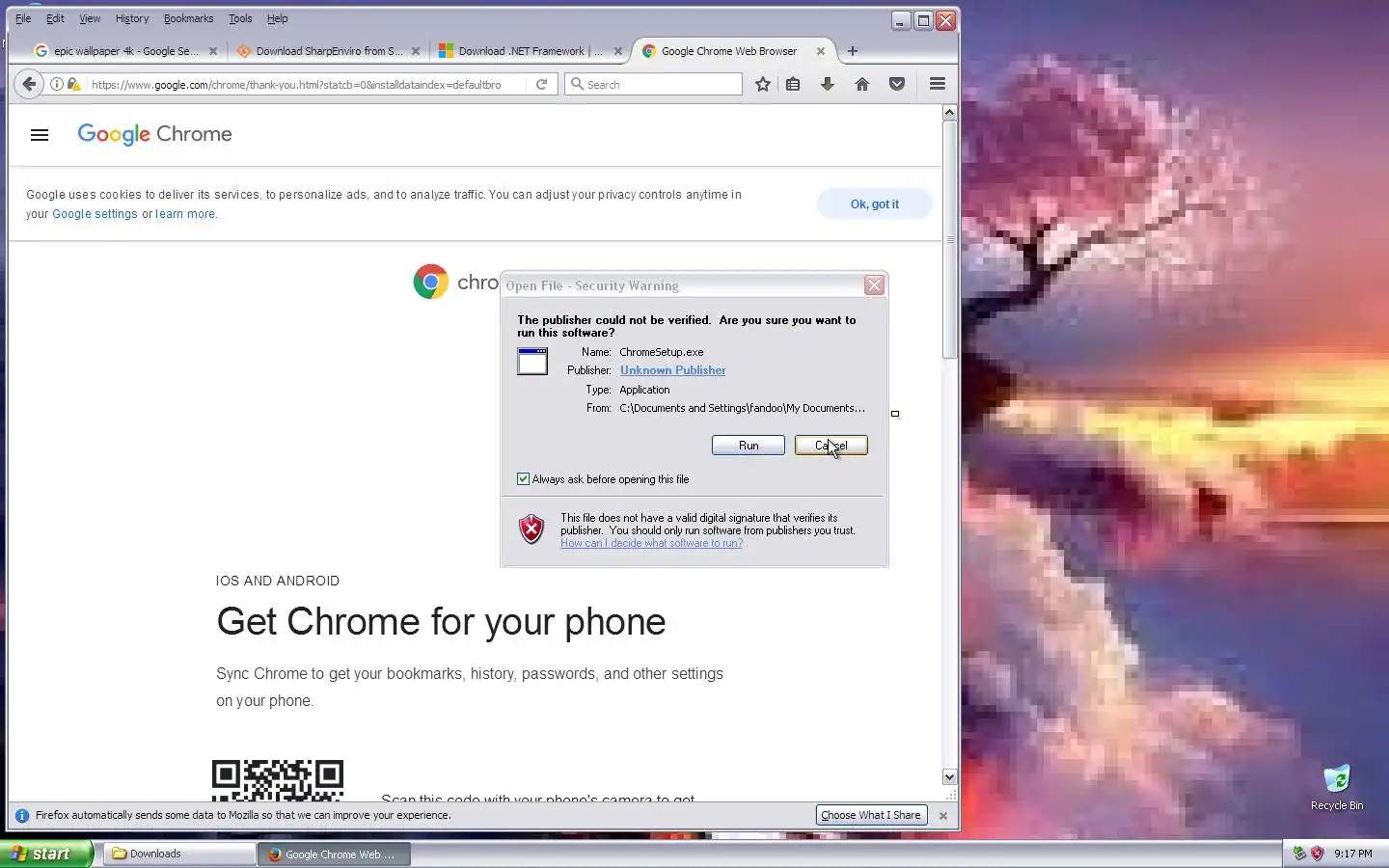
Task: Close the Download SharpEnviro tab
Action: (x=416, y=51)
